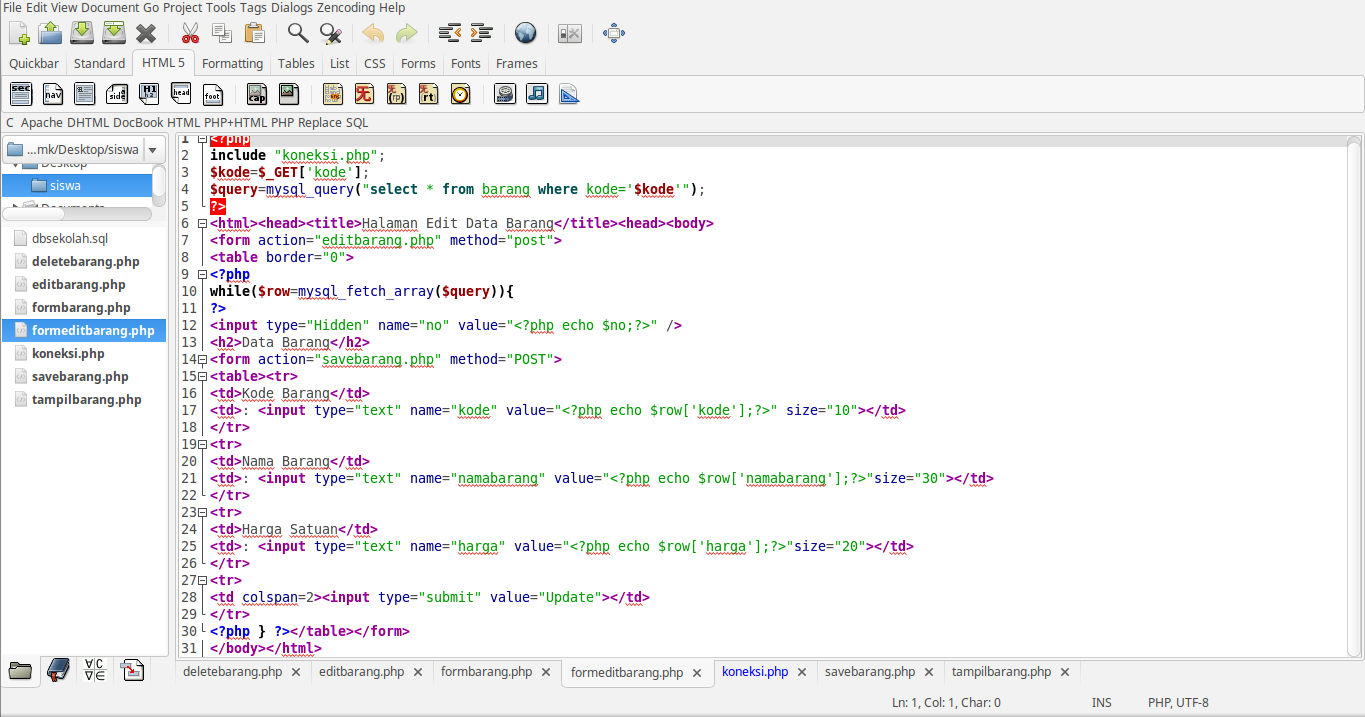Insert audio element with music note icon
Viewport: 1365px width, 717px height.
click(x=537, y=94)
